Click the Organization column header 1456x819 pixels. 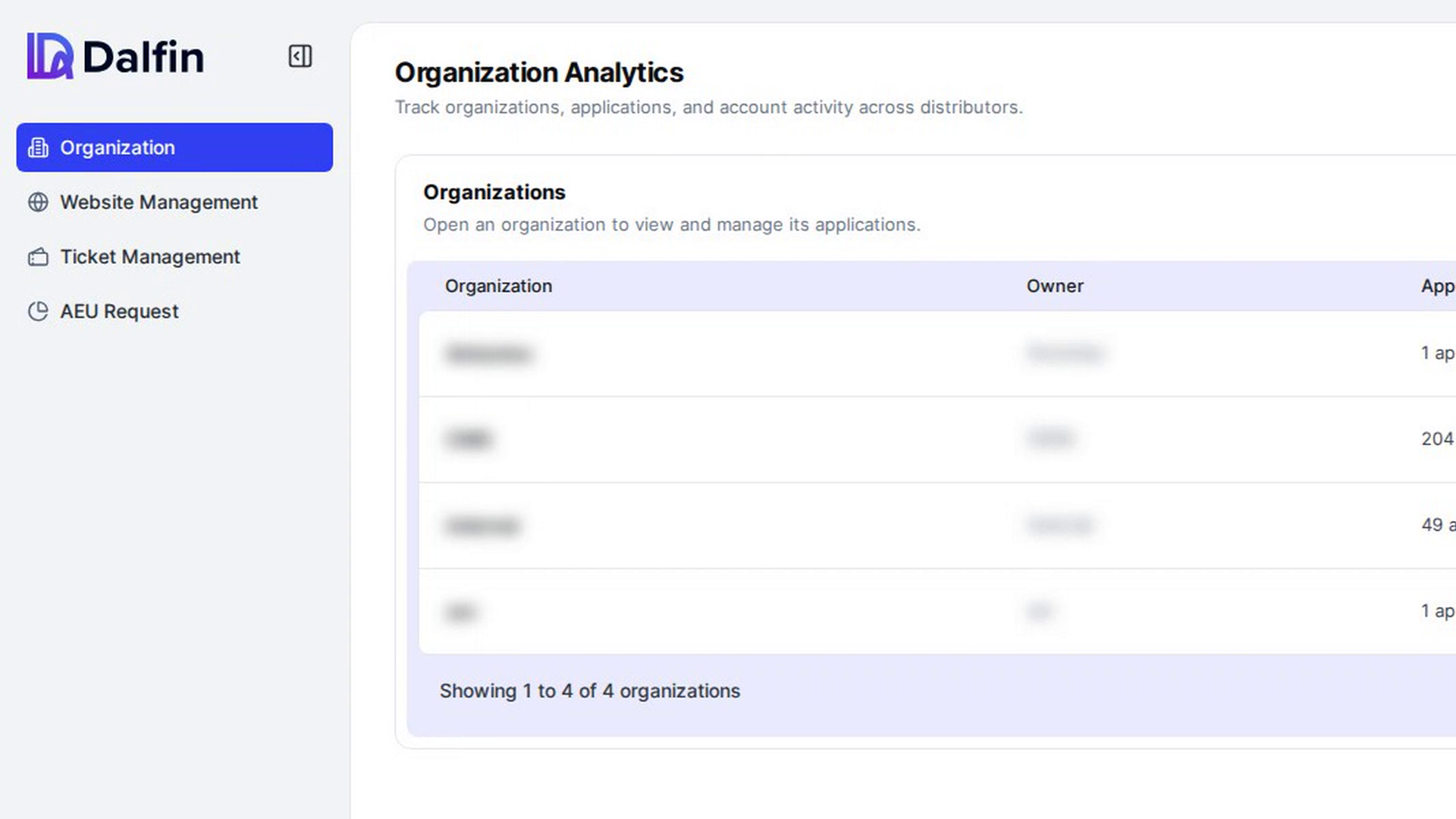coord(498,286)
